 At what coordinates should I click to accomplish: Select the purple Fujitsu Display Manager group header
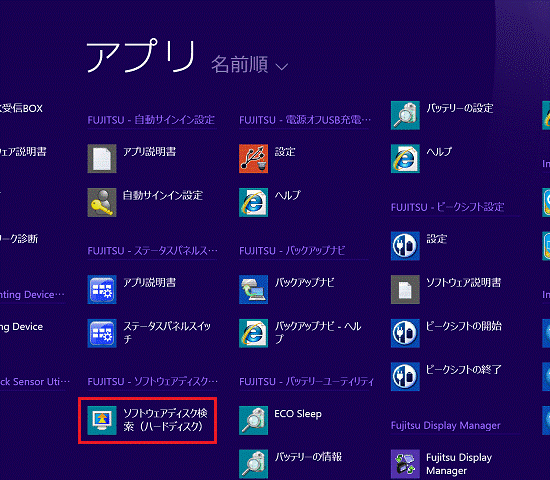coord(445,425)
